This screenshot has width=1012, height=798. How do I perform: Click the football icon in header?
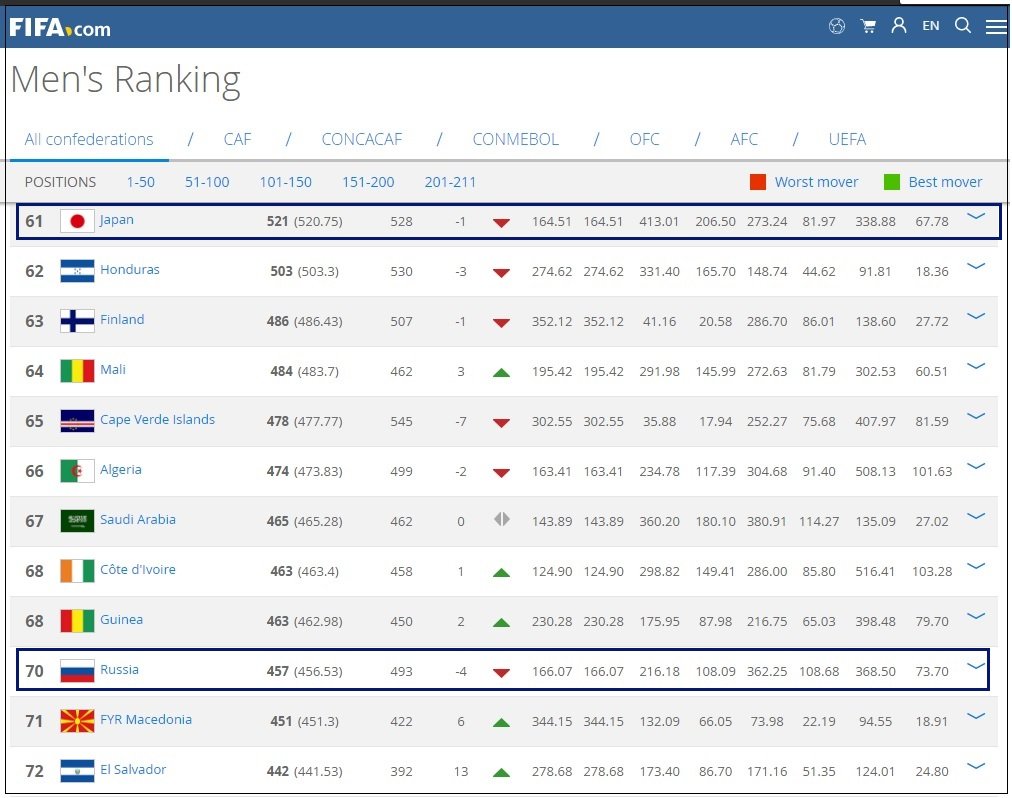click(x=836, y=26)
